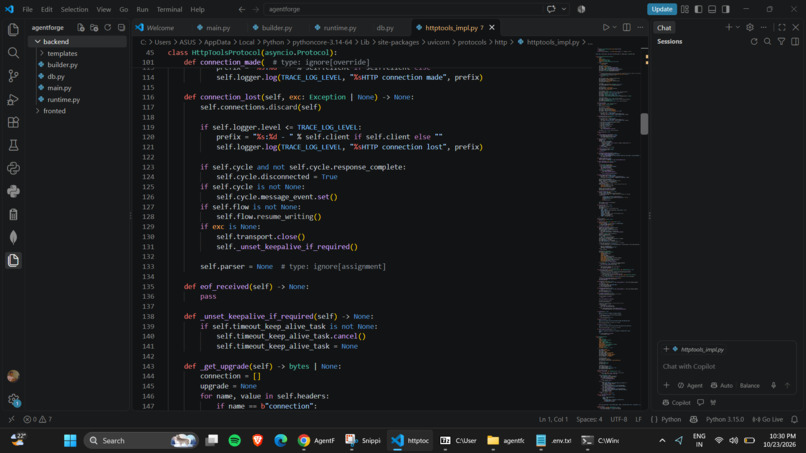
Task: Create a new folder in agentforge explorer
Action: tap(94, 28)
